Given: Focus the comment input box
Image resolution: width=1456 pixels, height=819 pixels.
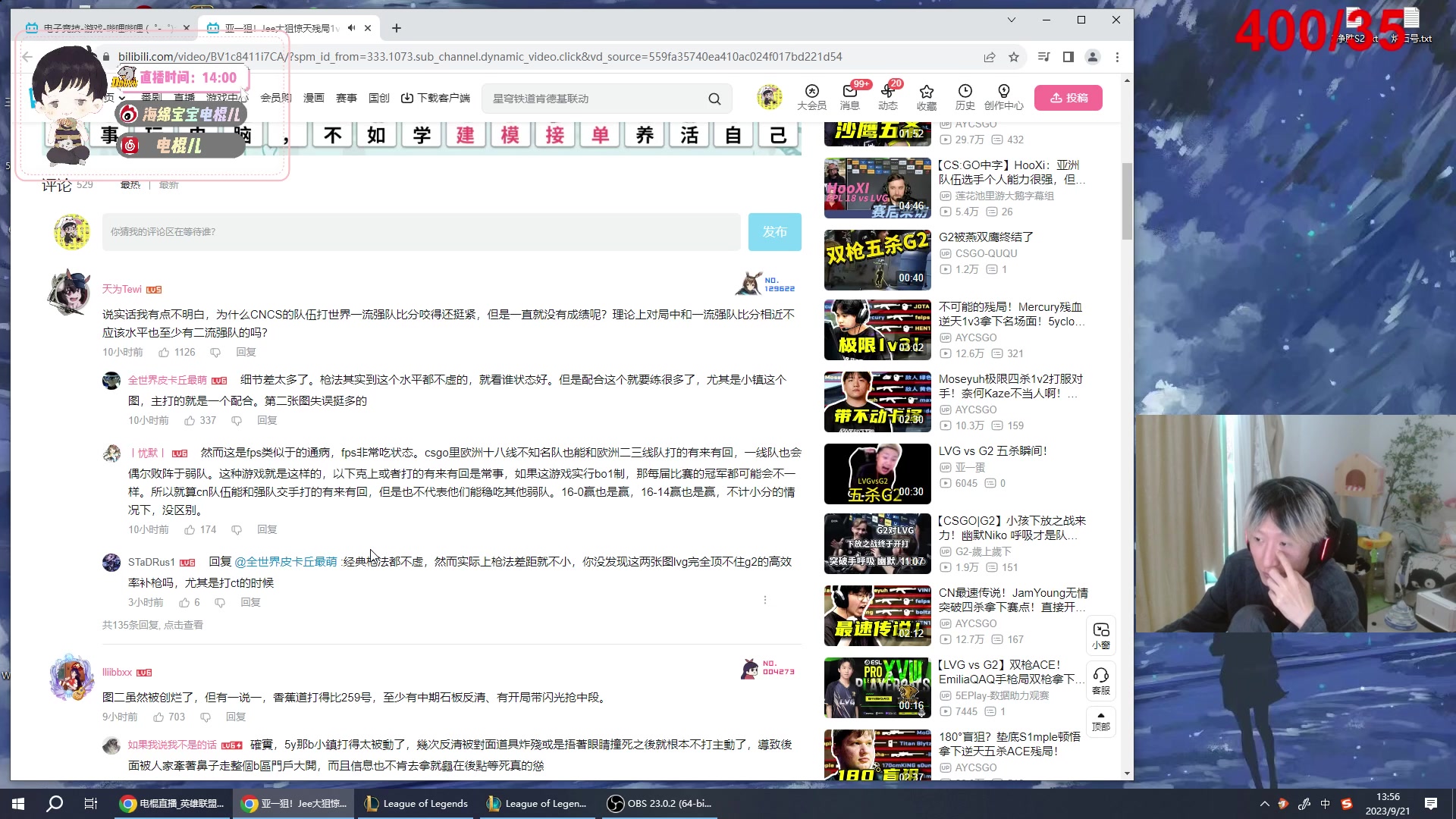Looking at the screenshot, I should coord(421,232).
